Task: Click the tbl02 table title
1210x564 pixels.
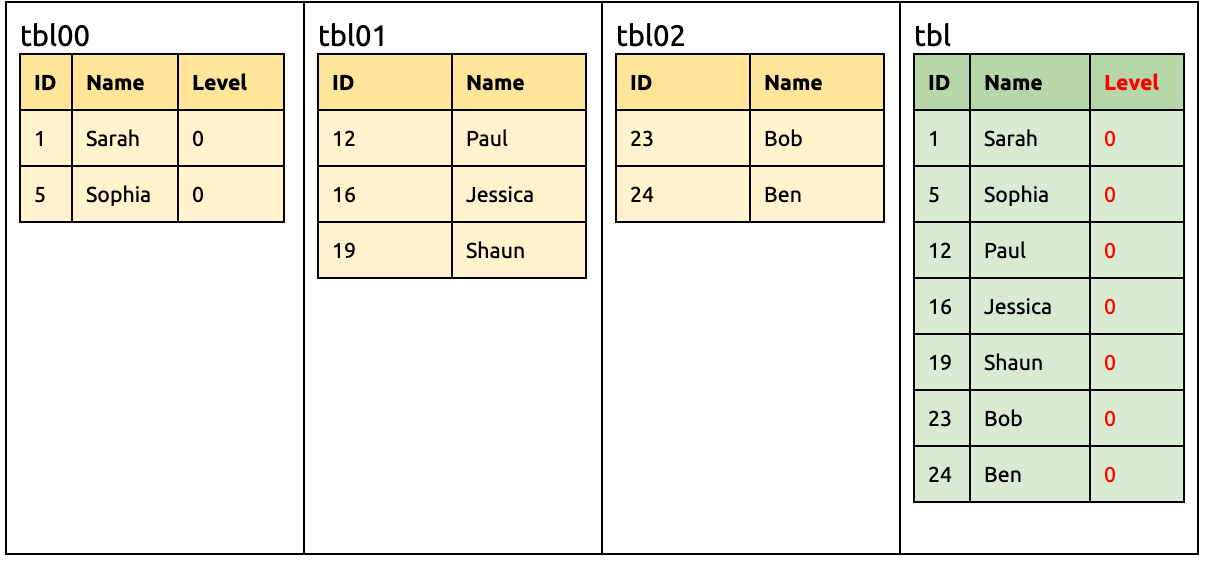Action: (651, 37)
